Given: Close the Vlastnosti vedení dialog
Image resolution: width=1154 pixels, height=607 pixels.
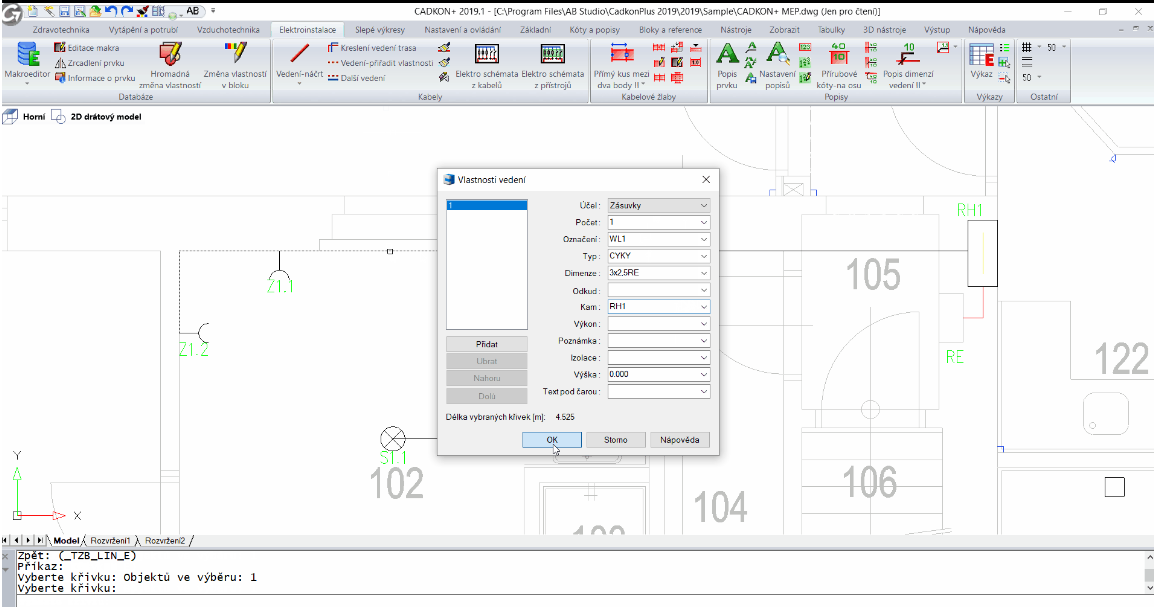Looking at the screenshot, I should coord(706,180).
